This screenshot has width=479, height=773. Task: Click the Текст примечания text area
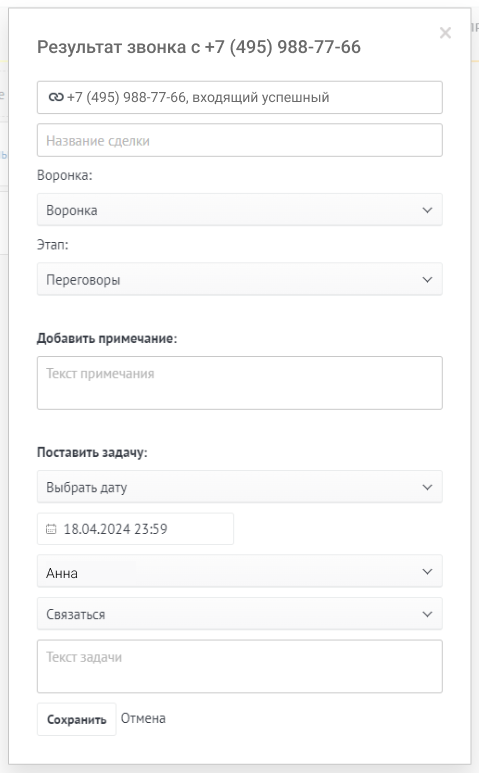coord(240,383)
